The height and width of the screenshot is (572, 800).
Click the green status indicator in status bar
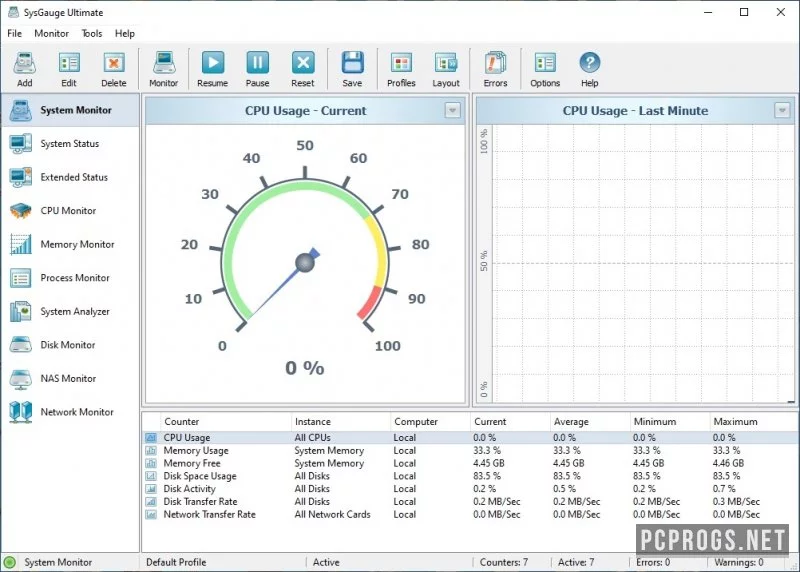[x=9, y=562]
